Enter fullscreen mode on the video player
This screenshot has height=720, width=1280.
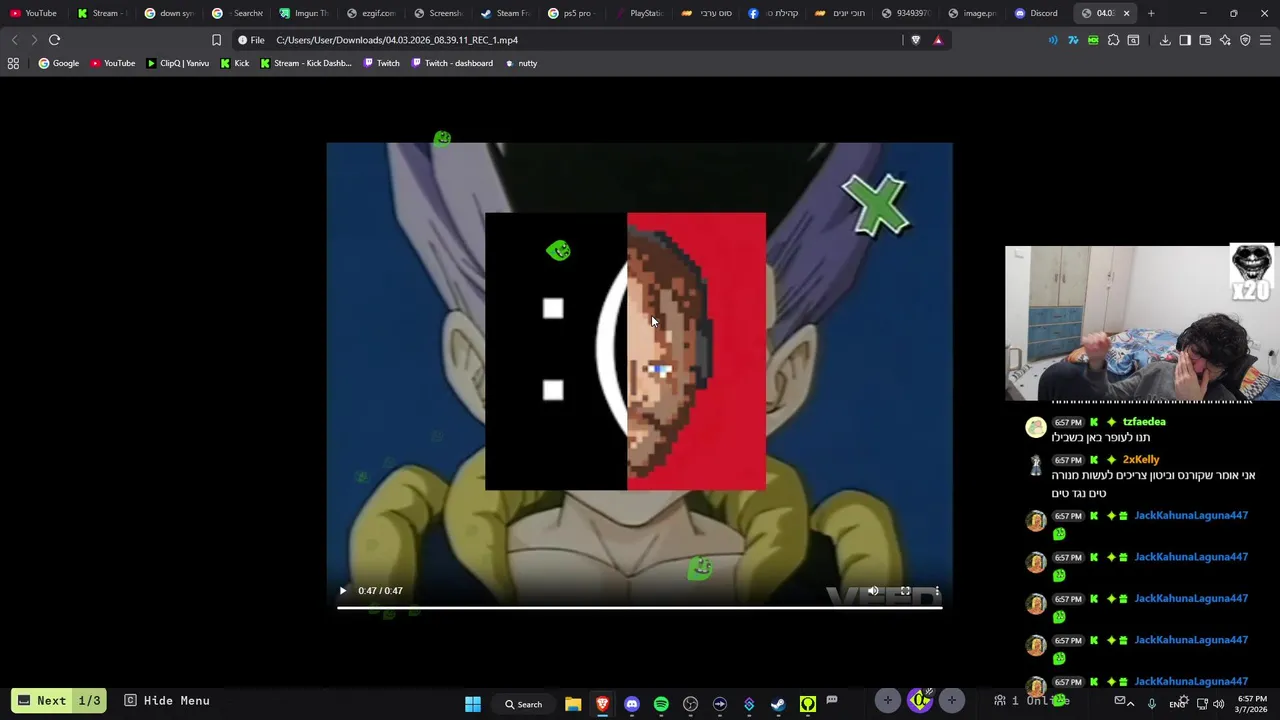tap(905, 591)
